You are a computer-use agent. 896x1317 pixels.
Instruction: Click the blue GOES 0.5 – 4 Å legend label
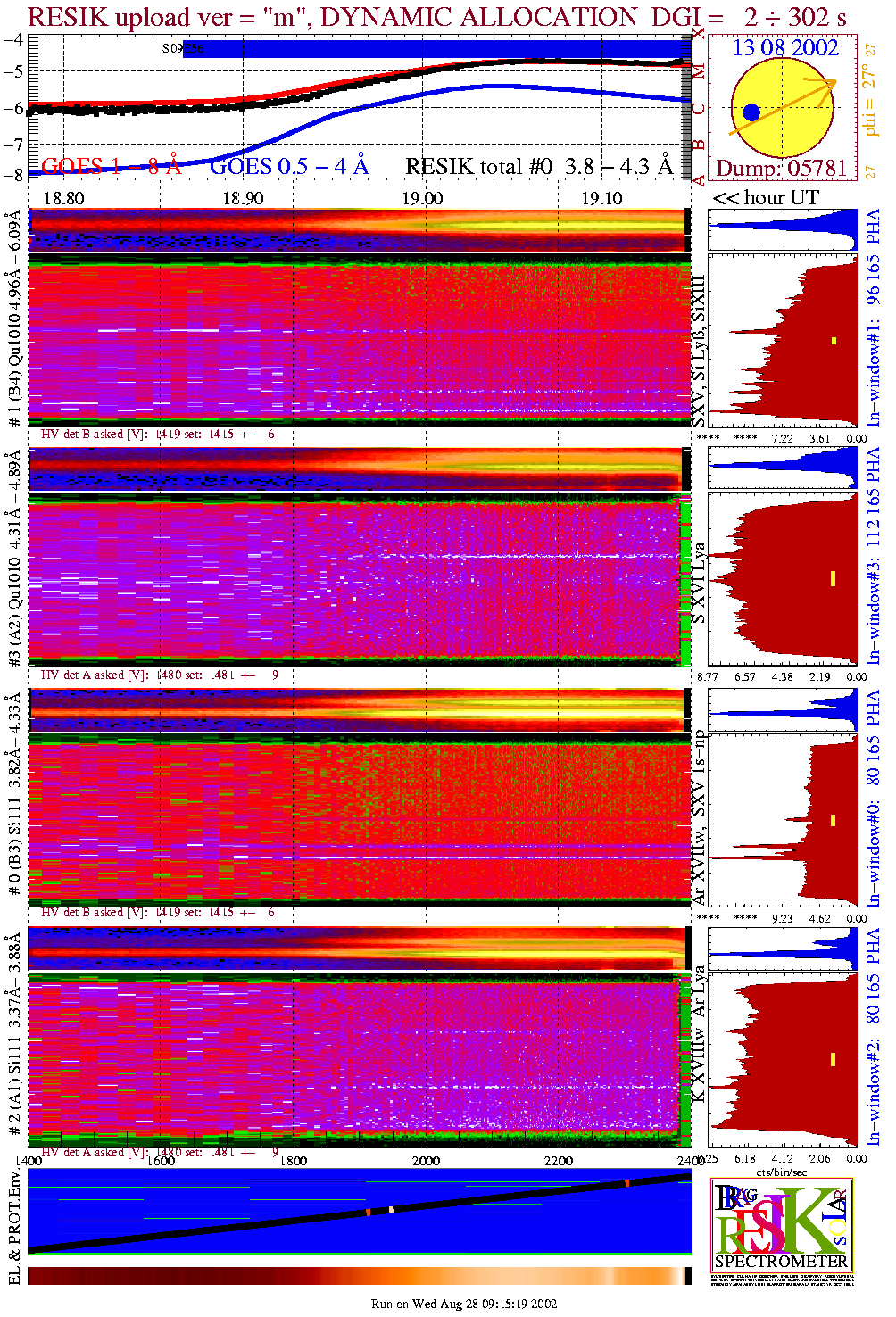pyautogui.click(x=288, y=167)
